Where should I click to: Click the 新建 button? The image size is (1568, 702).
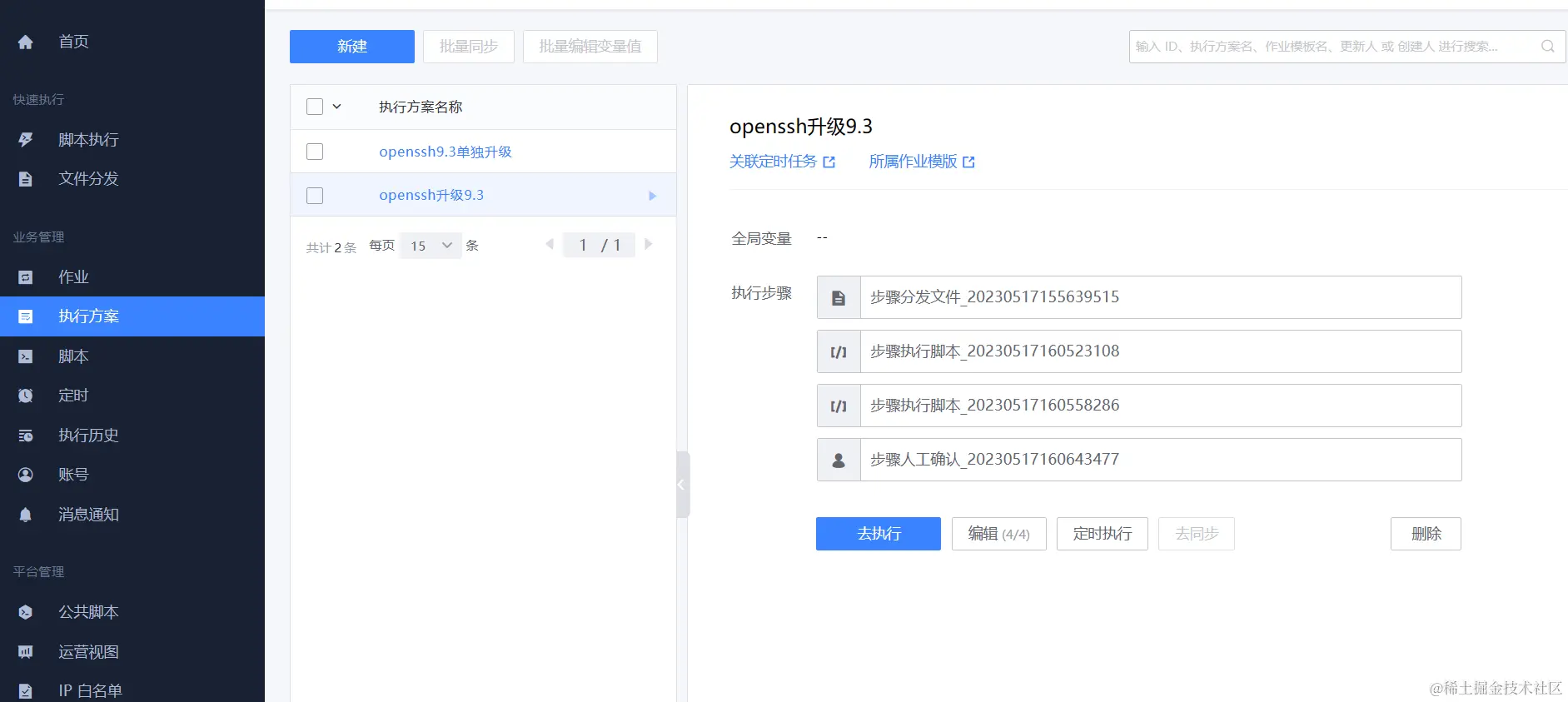tap(352, 47)
